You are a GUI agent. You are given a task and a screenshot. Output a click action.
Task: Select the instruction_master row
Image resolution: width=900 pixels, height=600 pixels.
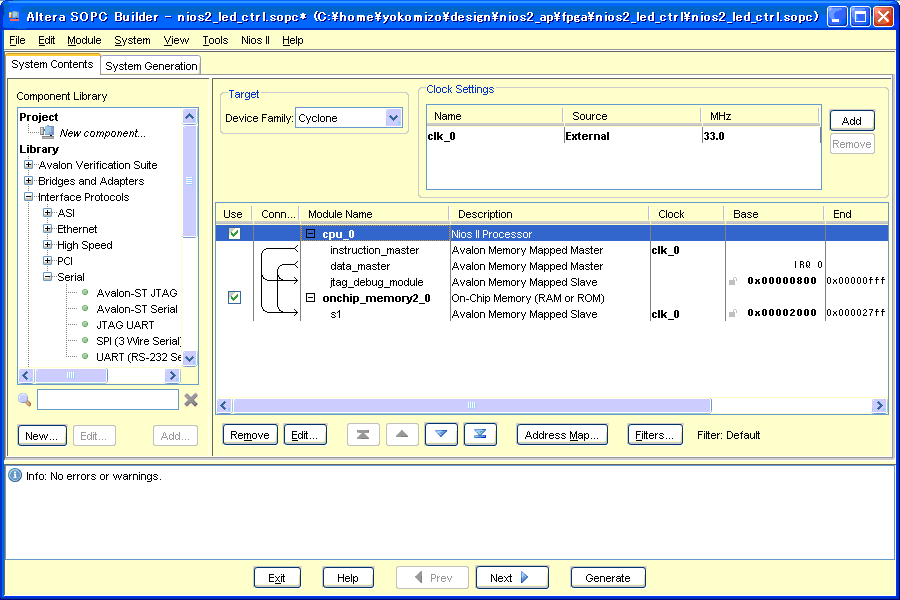pyautogui.click(x=552, y=250)
